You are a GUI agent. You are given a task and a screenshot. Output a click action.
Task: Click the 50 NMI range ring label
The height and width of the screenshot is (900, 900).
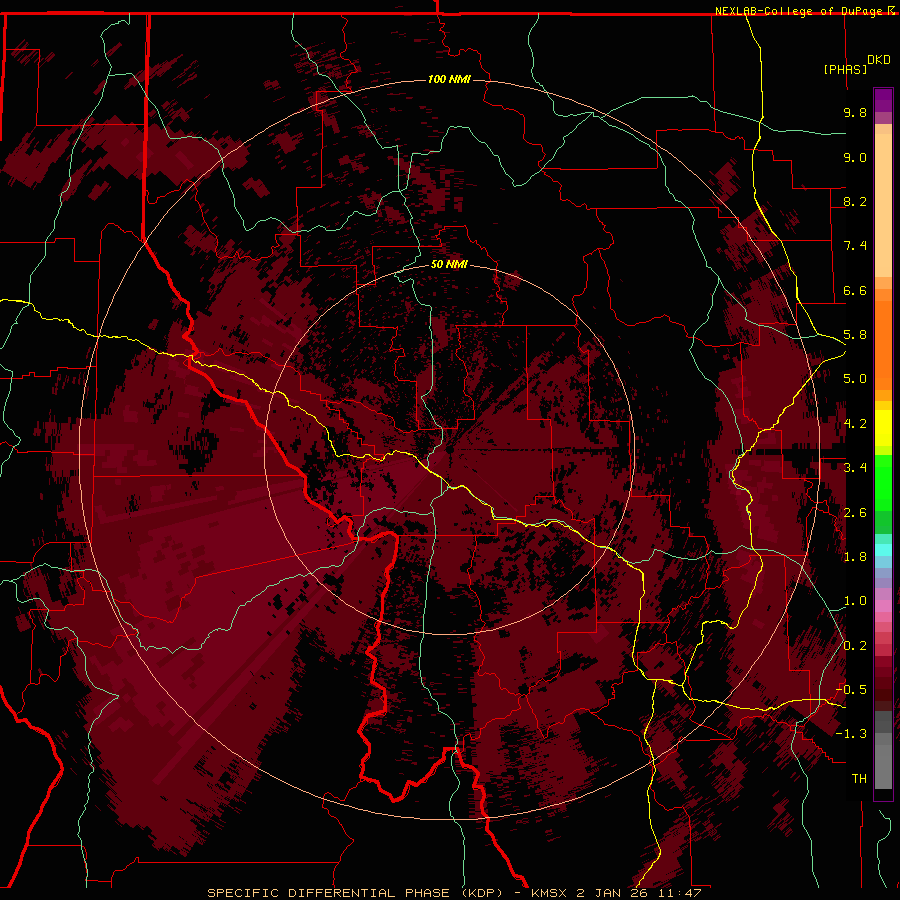(449, 264)
